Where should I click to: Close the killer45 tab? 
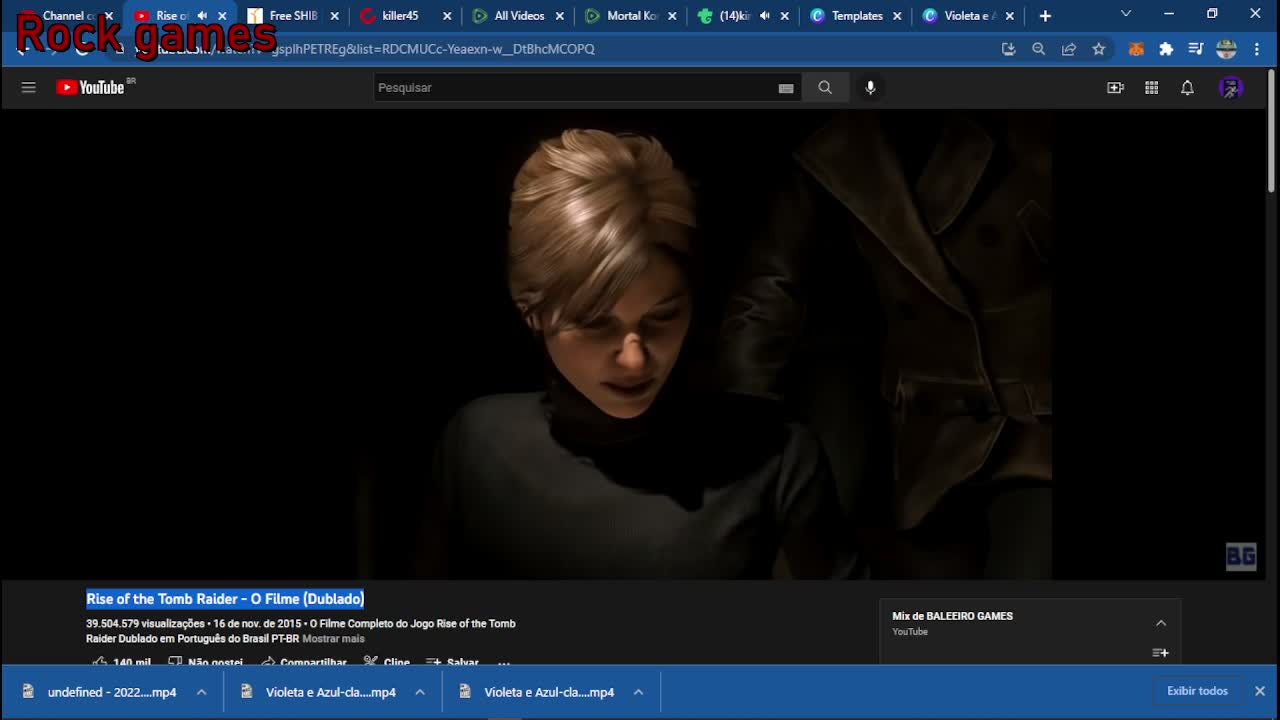(x=447, y=16)
